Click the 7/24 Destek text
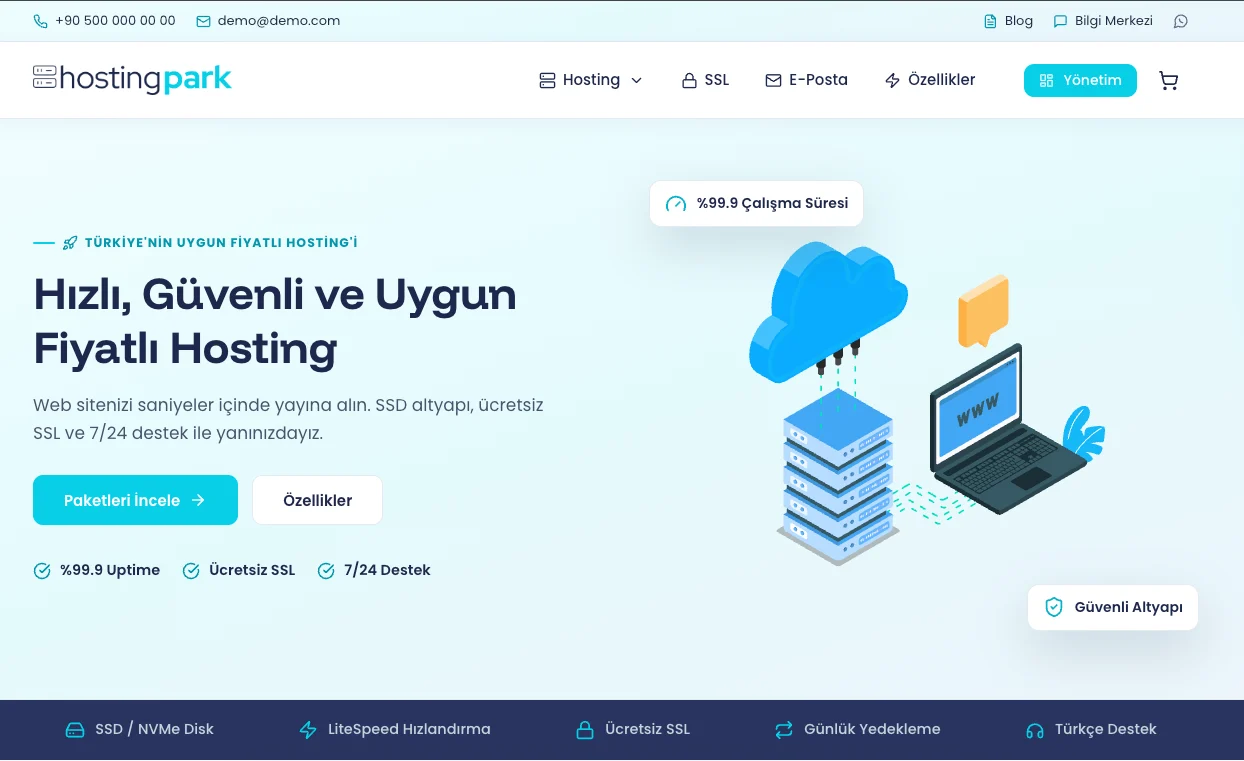 click(x=387, y=571)
